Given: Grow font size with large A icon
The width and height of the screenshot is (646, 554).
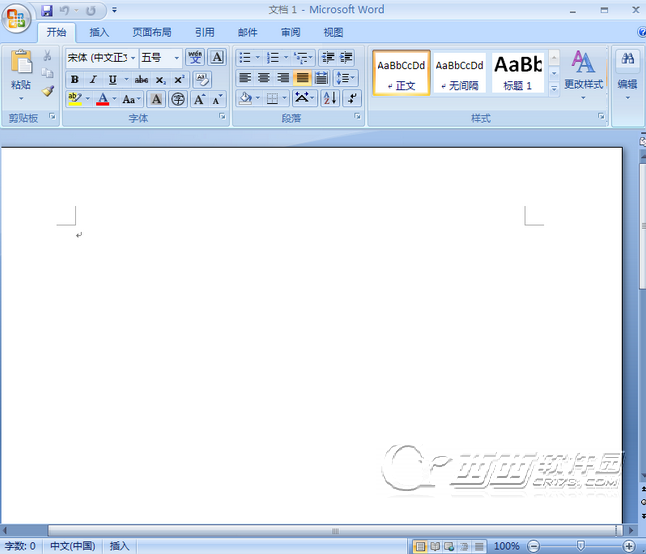Looking at the screenshot, I should pyautogui.click(x=199, y=99).
